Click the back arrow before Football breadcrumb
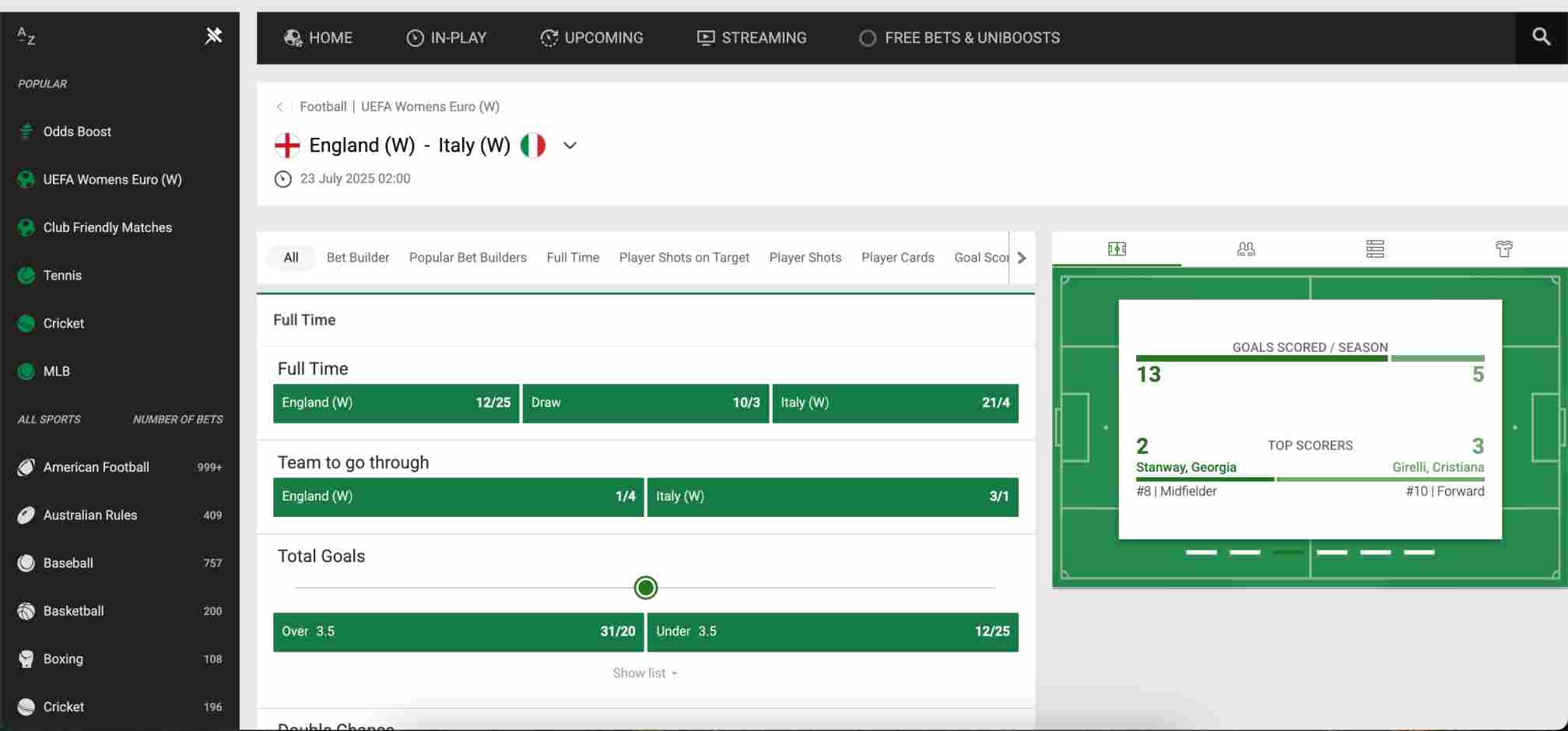 279,107
